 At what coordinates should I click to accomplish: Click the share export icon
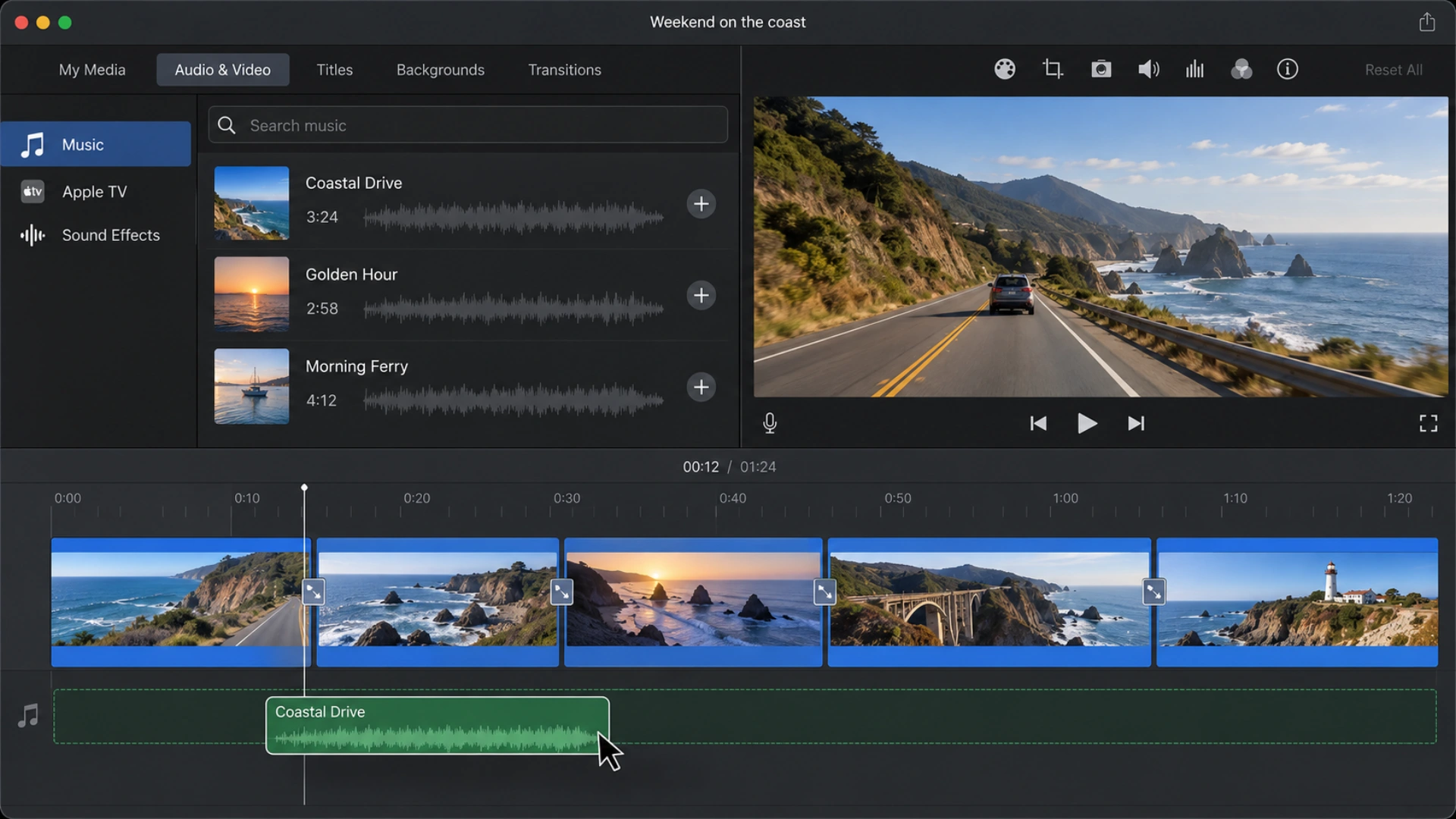coord(1427,22)
